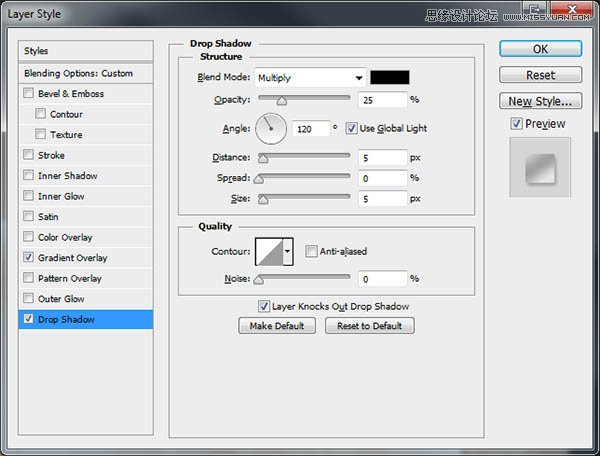Click the New Style... button
The width and height of the screenshot is (600, 456).
(x=541, y=101)
